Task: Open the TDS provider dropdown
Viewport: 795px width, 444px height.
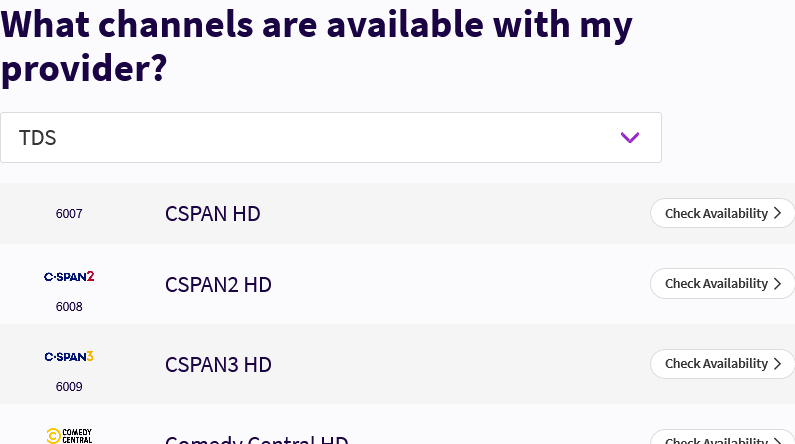Action: 330,137
